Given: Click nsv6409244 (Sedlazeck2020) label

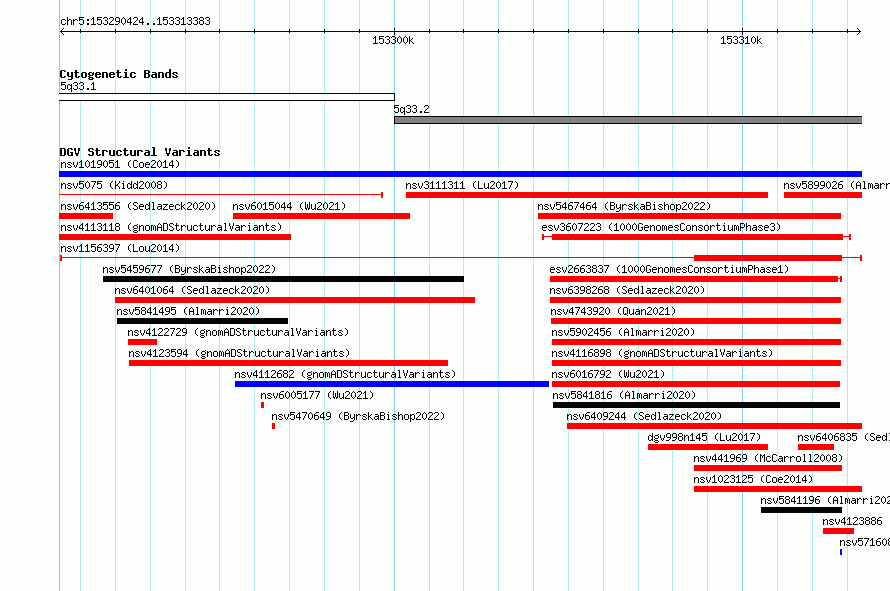Looking at the screenshot, I should (x=644, y=416).
